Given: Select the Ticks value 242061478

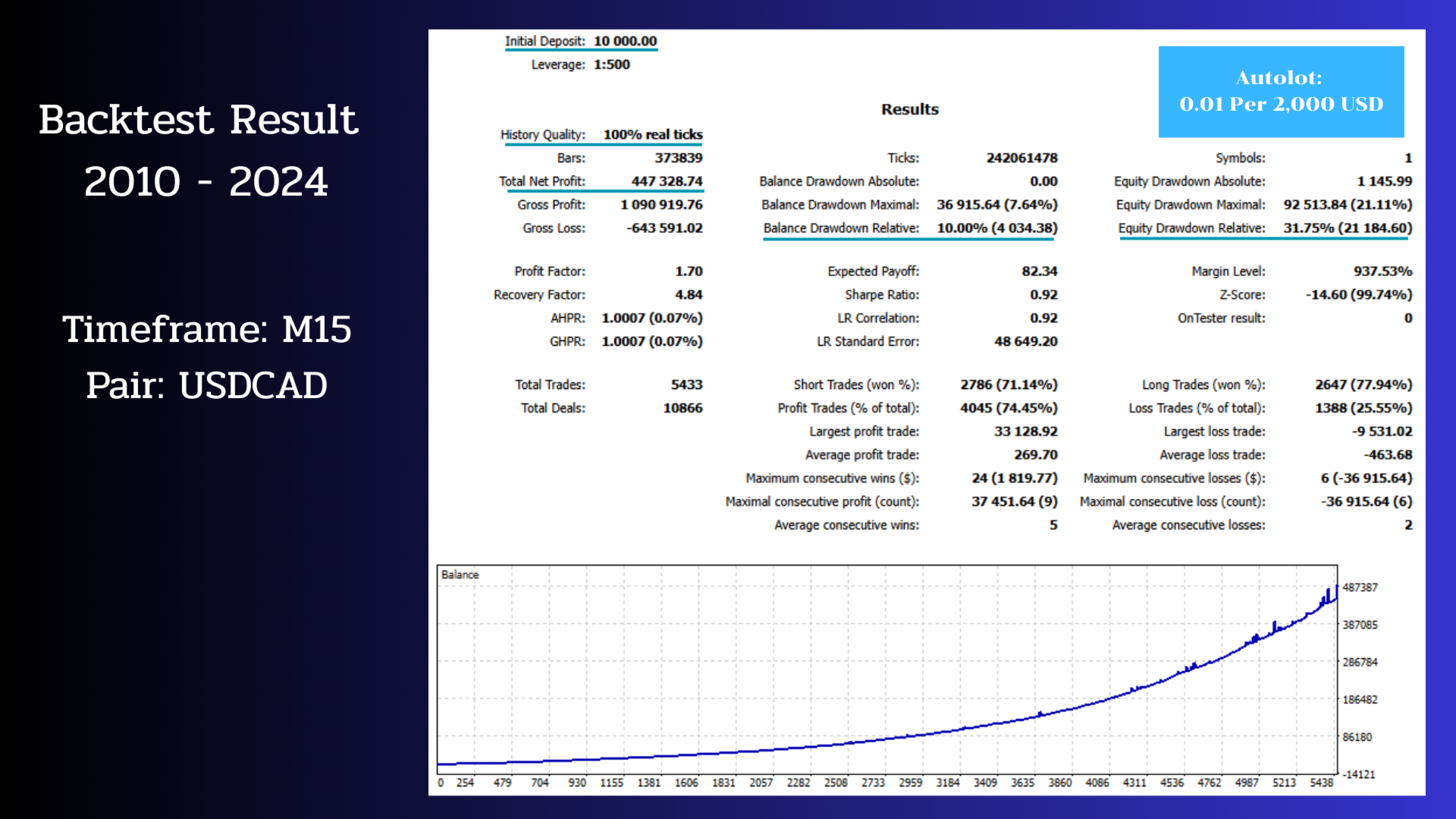Looking at the screenshot, I should click(1021, 158).
